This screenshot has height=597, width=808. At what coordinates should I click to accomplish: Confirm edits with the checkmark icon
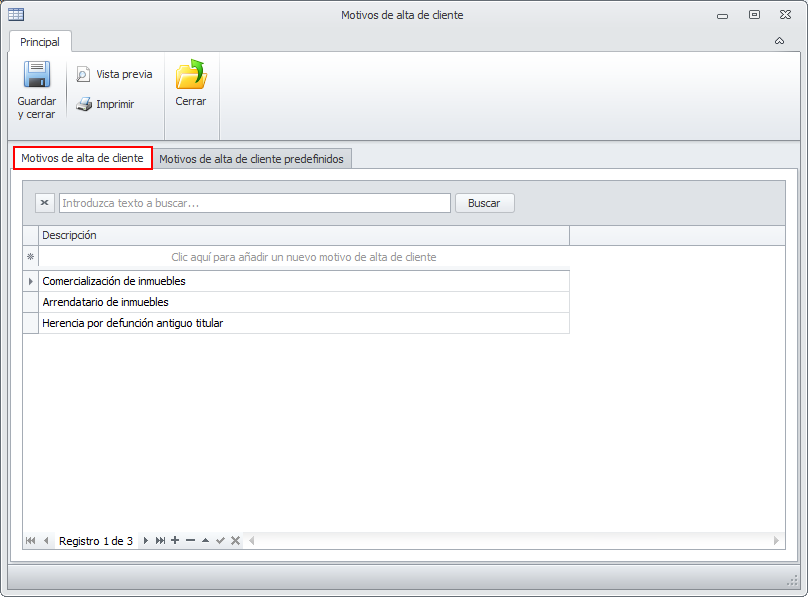[221, 540]
